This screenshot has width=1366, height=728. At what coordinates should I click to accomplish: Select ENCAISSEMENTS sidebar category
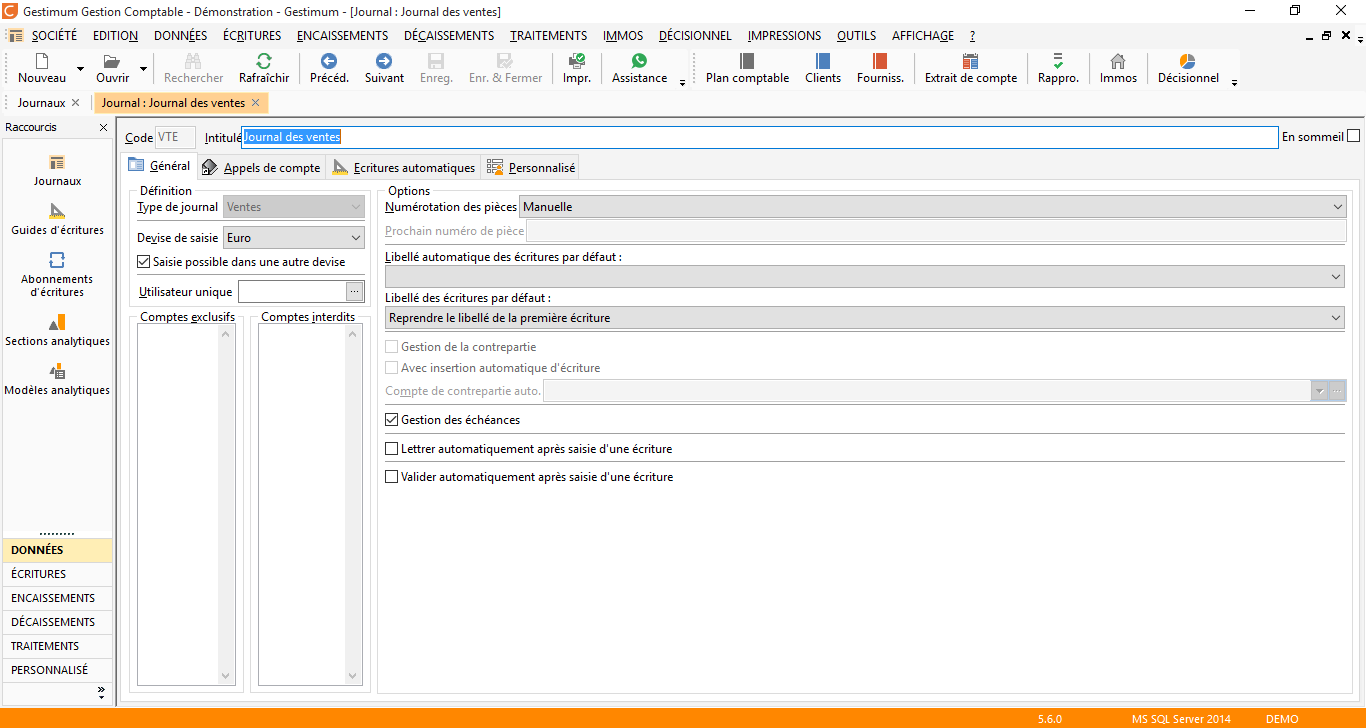(x=57, y=598)
